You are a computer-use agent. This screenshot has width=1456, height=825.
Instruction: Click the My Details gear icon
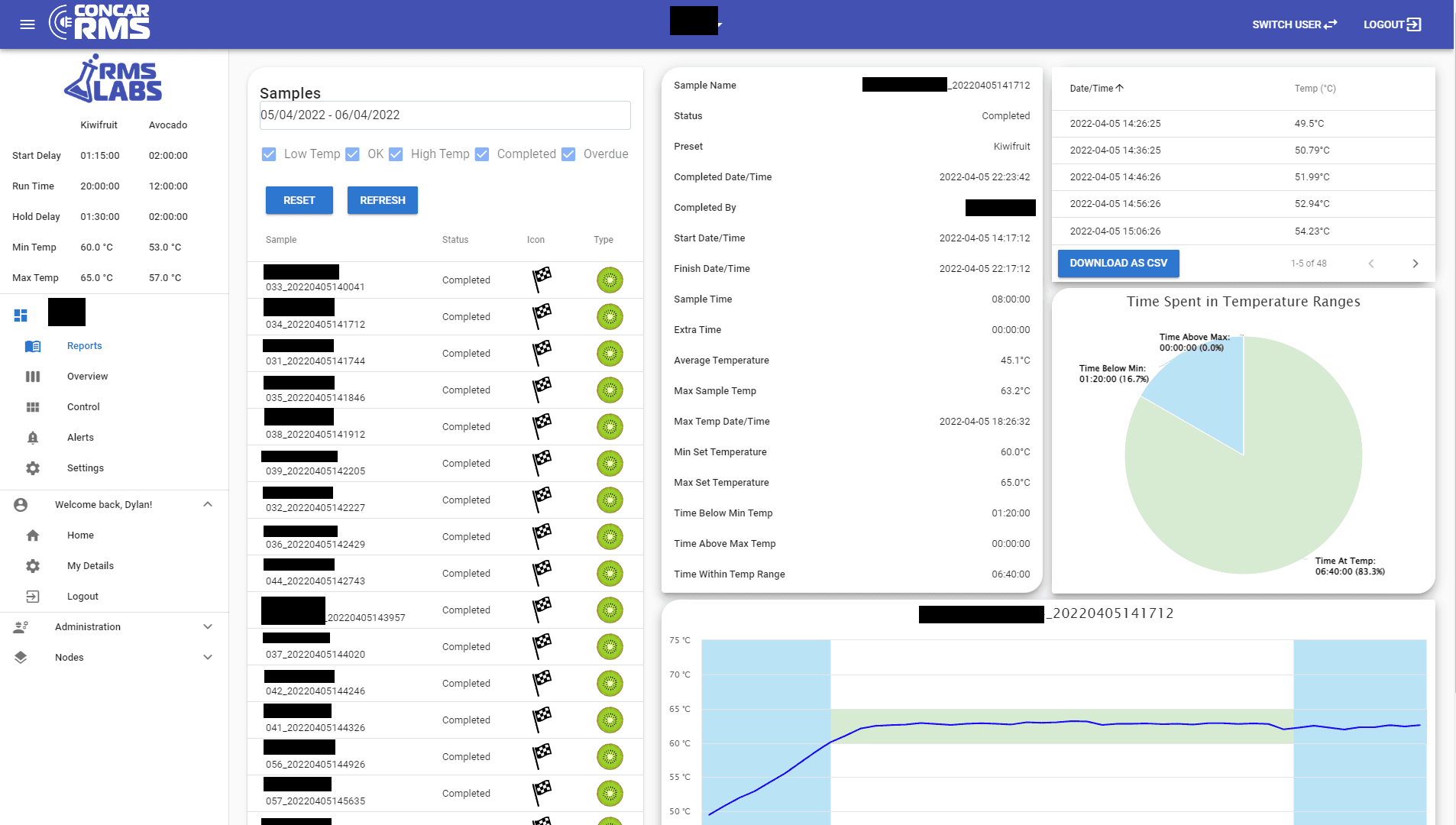coord(33,566)
